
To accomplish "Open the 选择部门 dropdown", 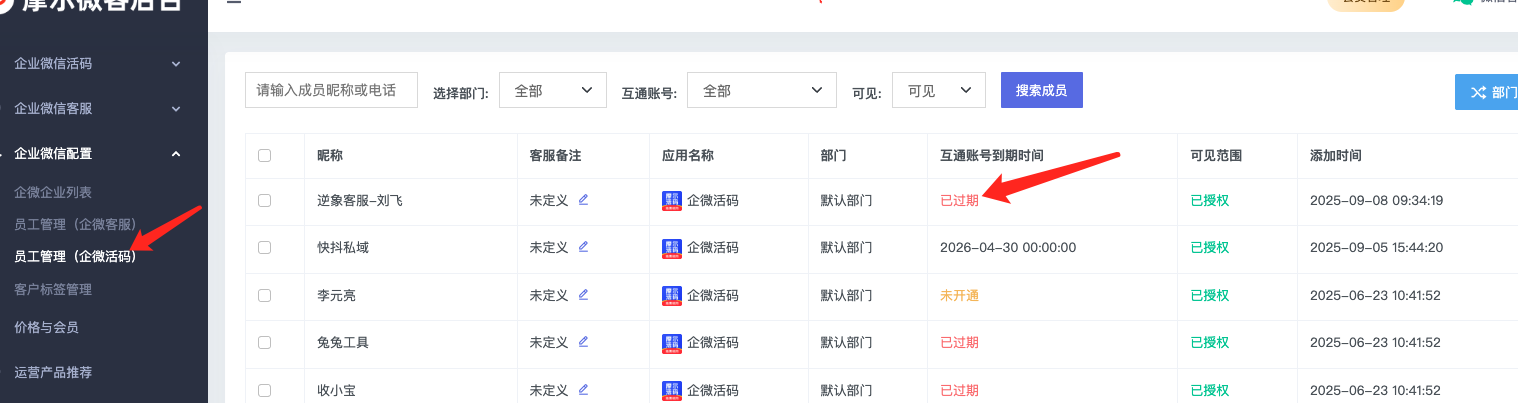I will pos(552,90).
